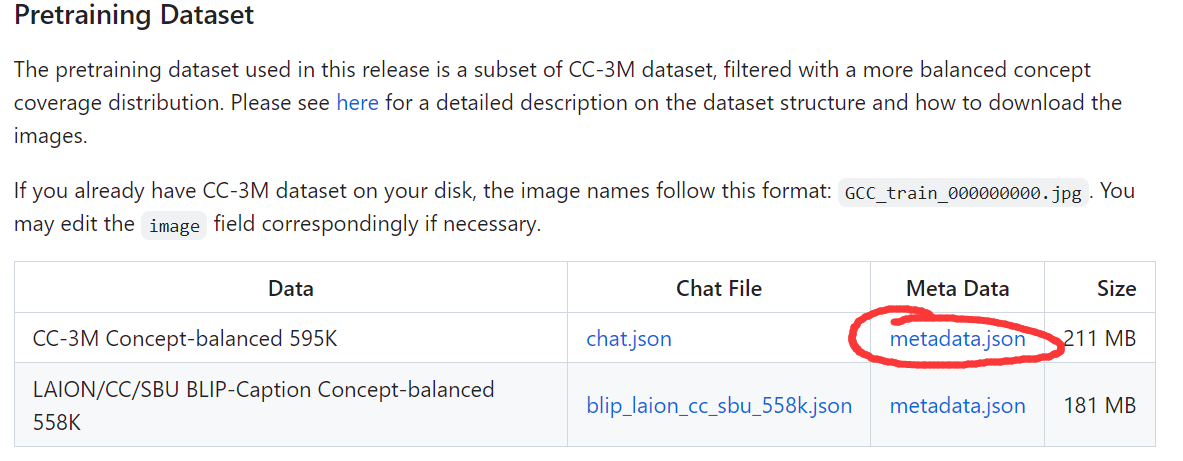Open metadata.json for the CC-3M 595K row
The image size is (1183, 461).
click(957, 339)
